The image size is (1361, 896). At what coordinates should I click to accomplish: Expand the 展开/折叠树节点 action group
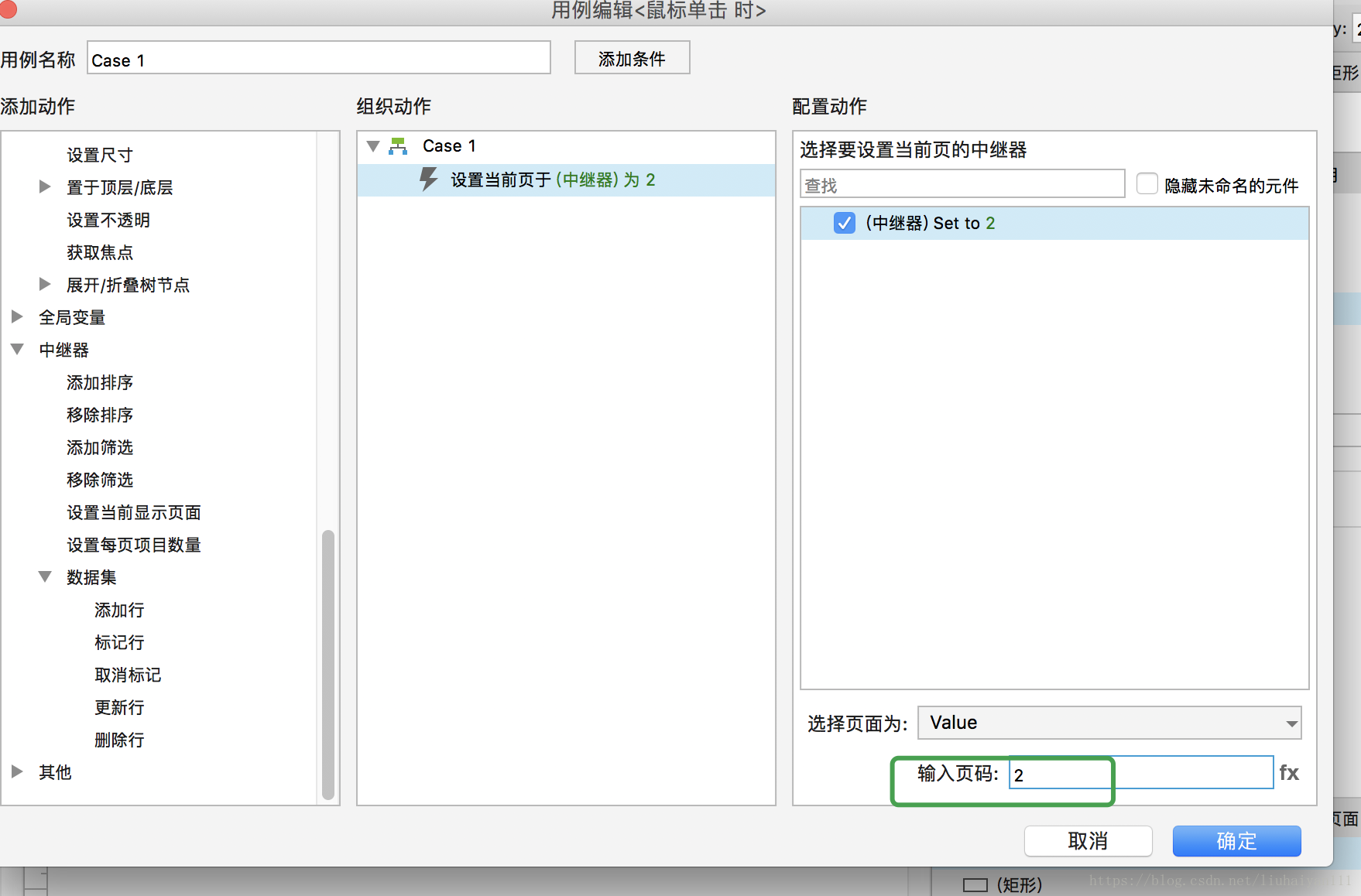click(45, 284)
